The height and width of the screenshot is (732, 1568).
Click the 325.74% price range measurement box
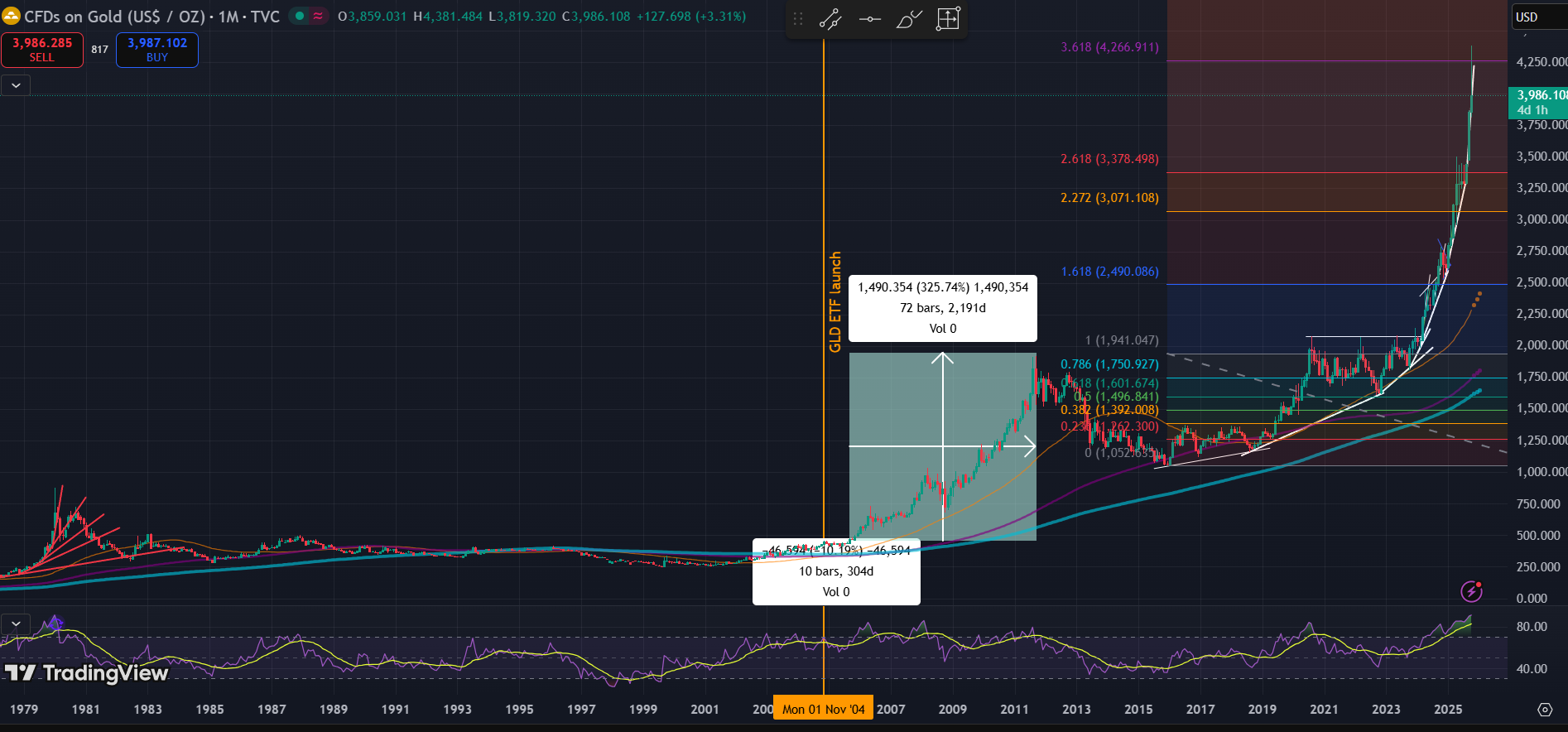943,308
